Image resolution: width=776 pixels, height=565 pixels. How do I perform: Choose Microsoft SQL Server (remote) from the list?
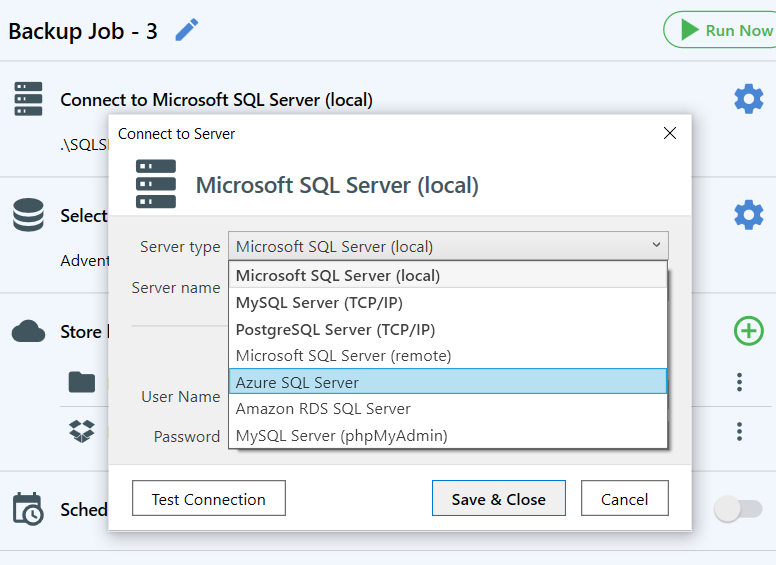pos(448,355)
